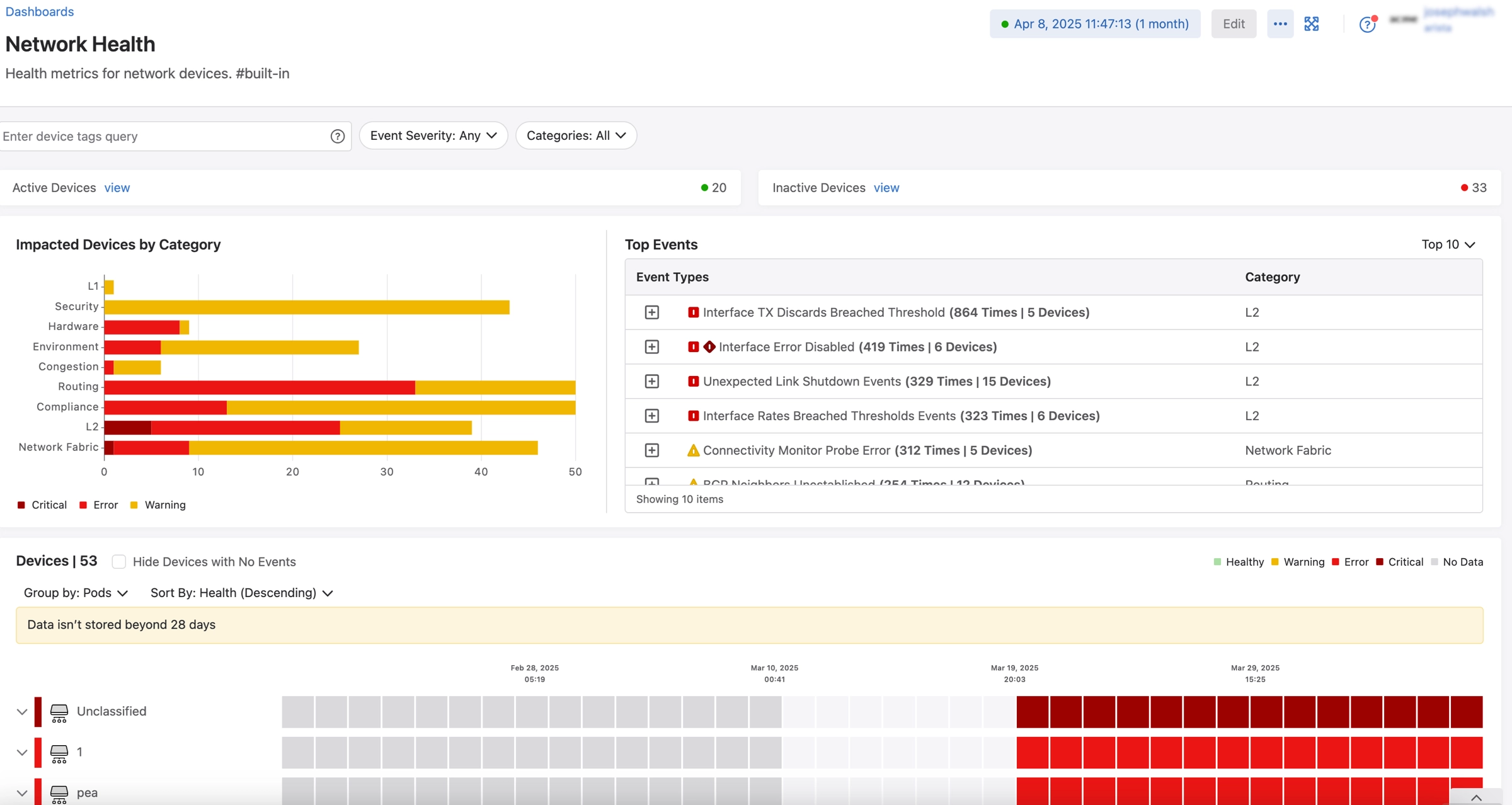Image resolution: width=1512 pixels, height=805 pixels.
Task: Open the Categories: All filter dropdown
Action: pos(575,135)
